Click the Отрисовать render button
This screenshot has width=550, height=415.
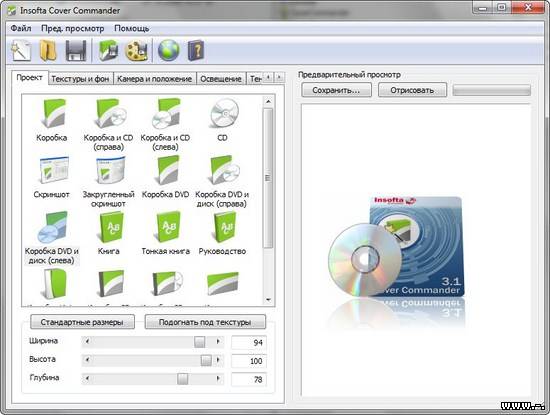point(412,90)
